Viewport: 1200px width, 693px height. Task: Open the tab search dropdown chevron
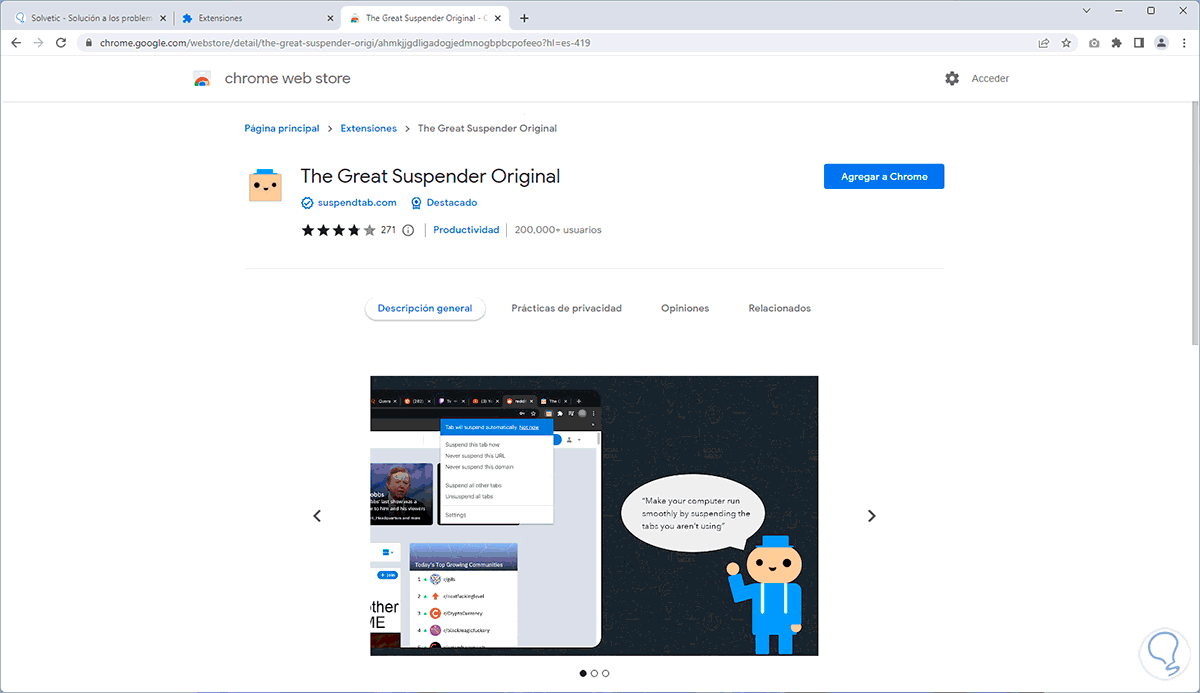coord(1087,10)
